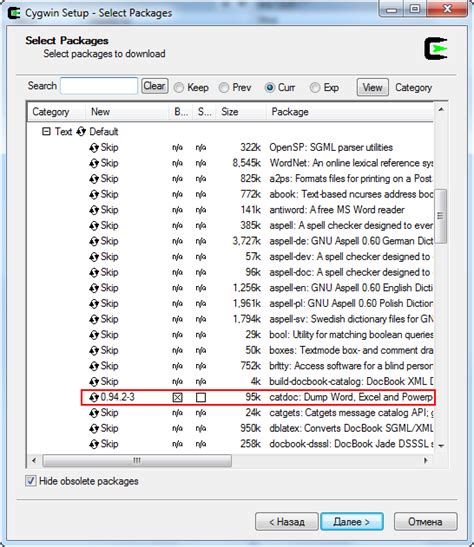Click the Package column header
The height and width of the screenshot is (547, 474).
[350, 112]
